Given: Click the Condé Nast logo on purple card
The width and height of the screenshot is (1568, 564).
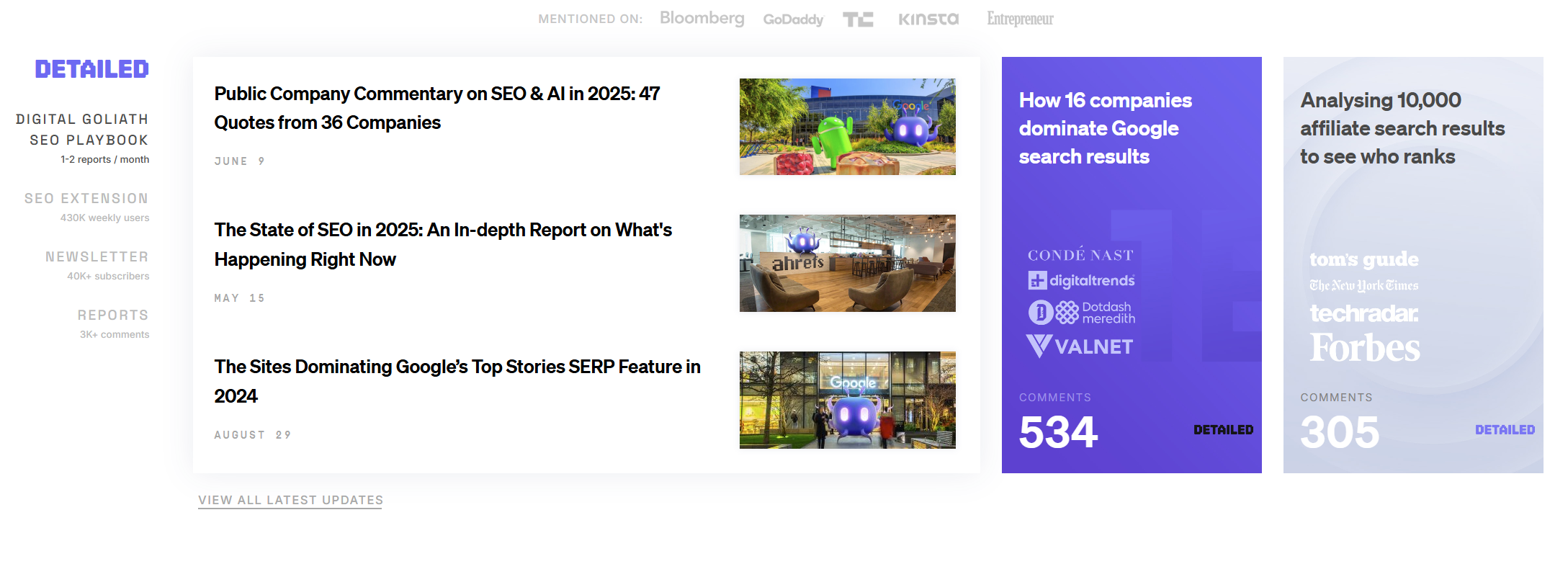Looking at the screenshot, I should tap(1080, 254).
